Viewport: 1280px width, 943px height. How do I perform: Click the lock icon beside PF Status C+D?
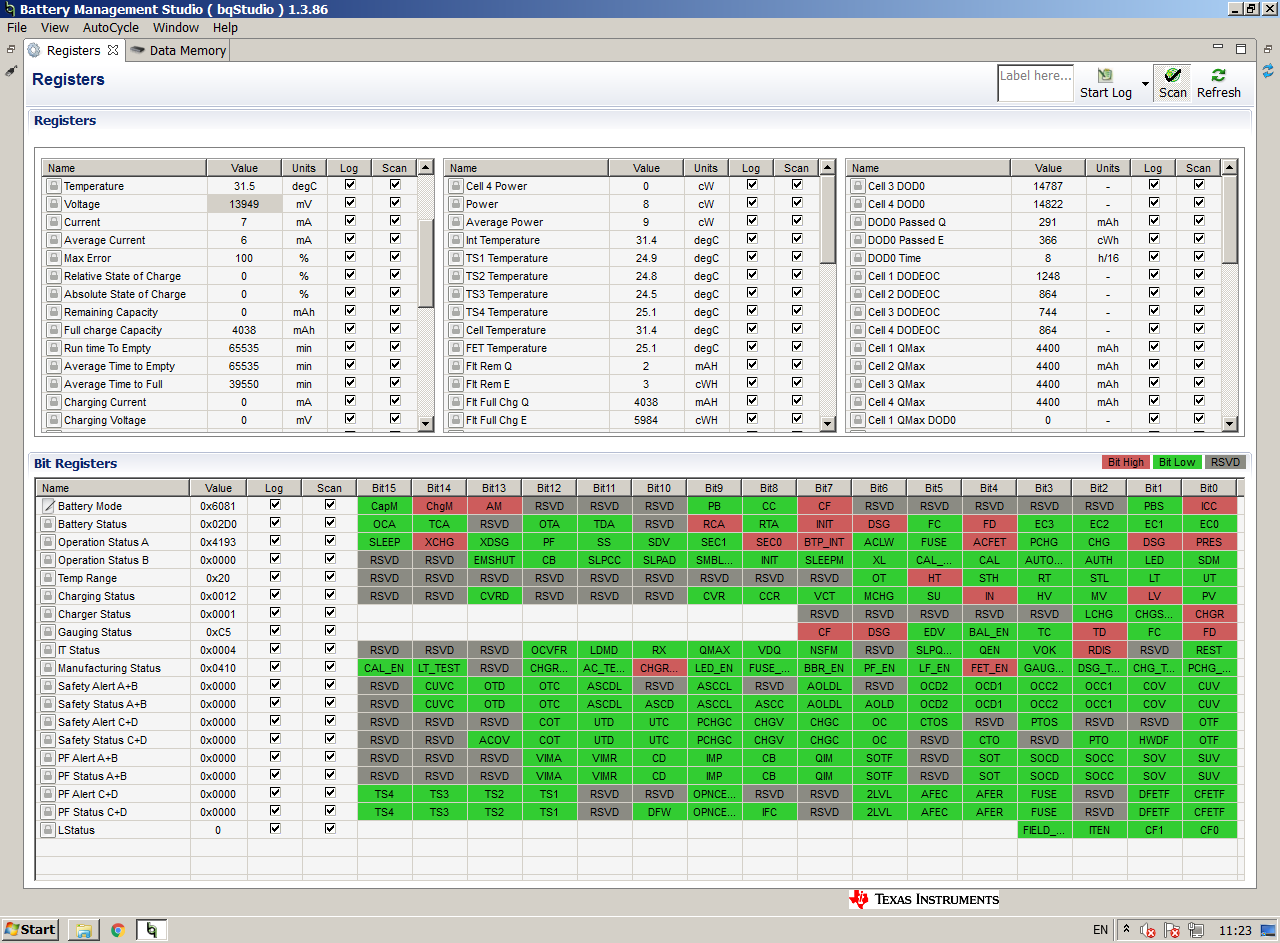48,812
